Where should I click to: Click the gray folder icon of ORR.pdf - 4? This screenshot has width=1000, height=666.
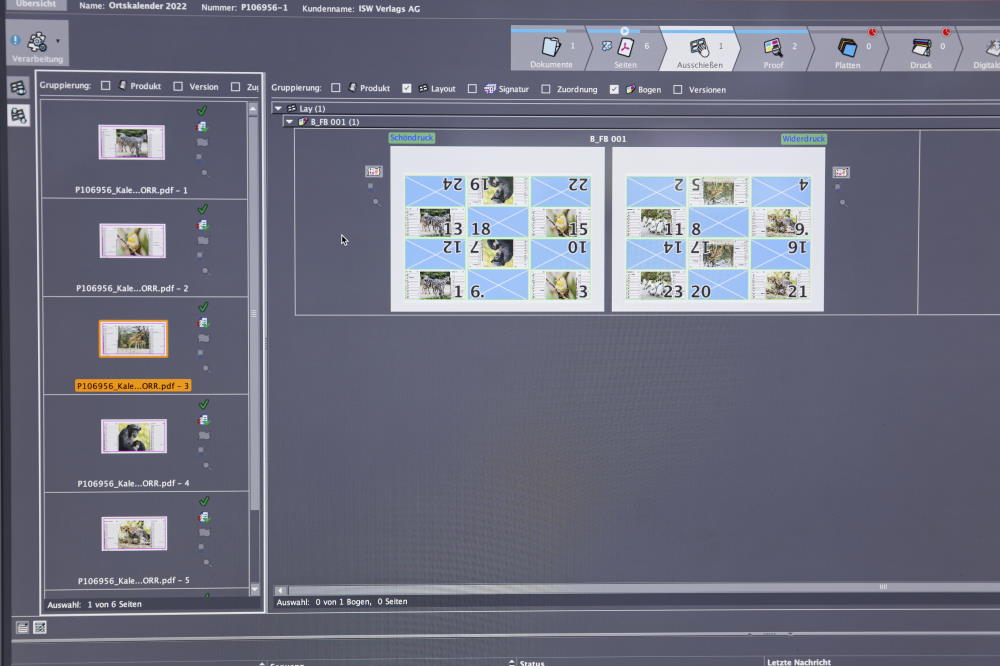click(204, 436)
